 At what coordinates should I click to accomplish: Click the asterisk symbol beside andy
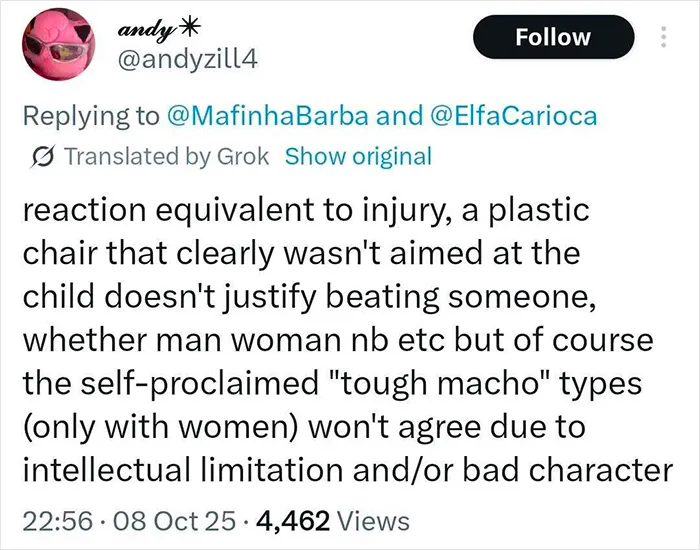click(x=189, y=29)
